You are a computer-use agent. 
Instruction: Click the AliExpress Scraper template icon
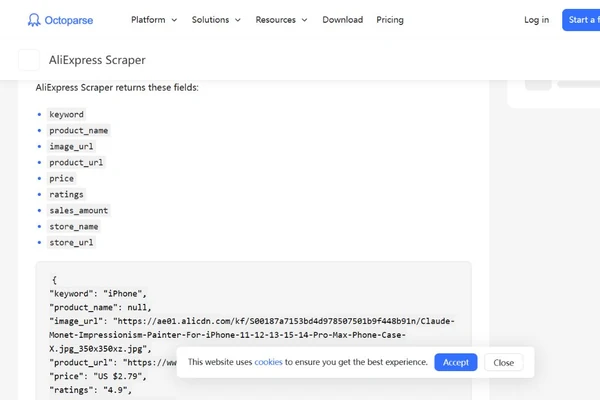29,60
